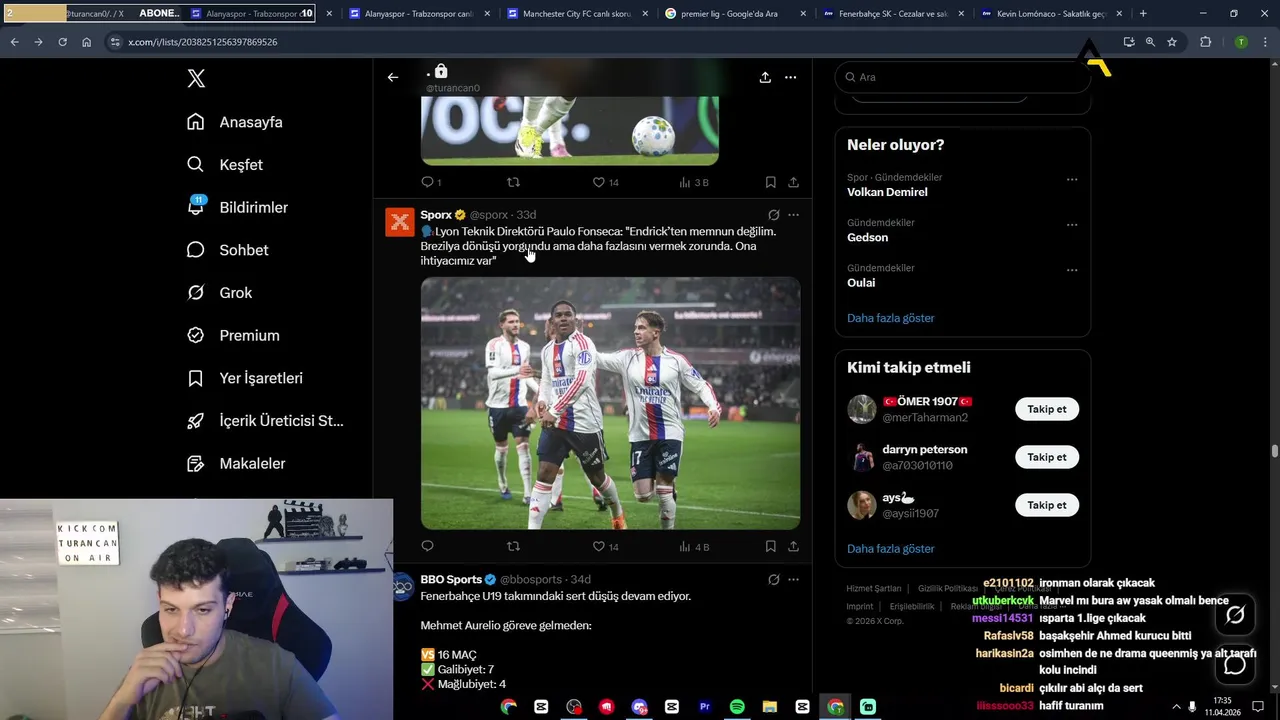Bookmark the top football image post
This screenshot has width=1280, height=720.
[x=770, y=182]
